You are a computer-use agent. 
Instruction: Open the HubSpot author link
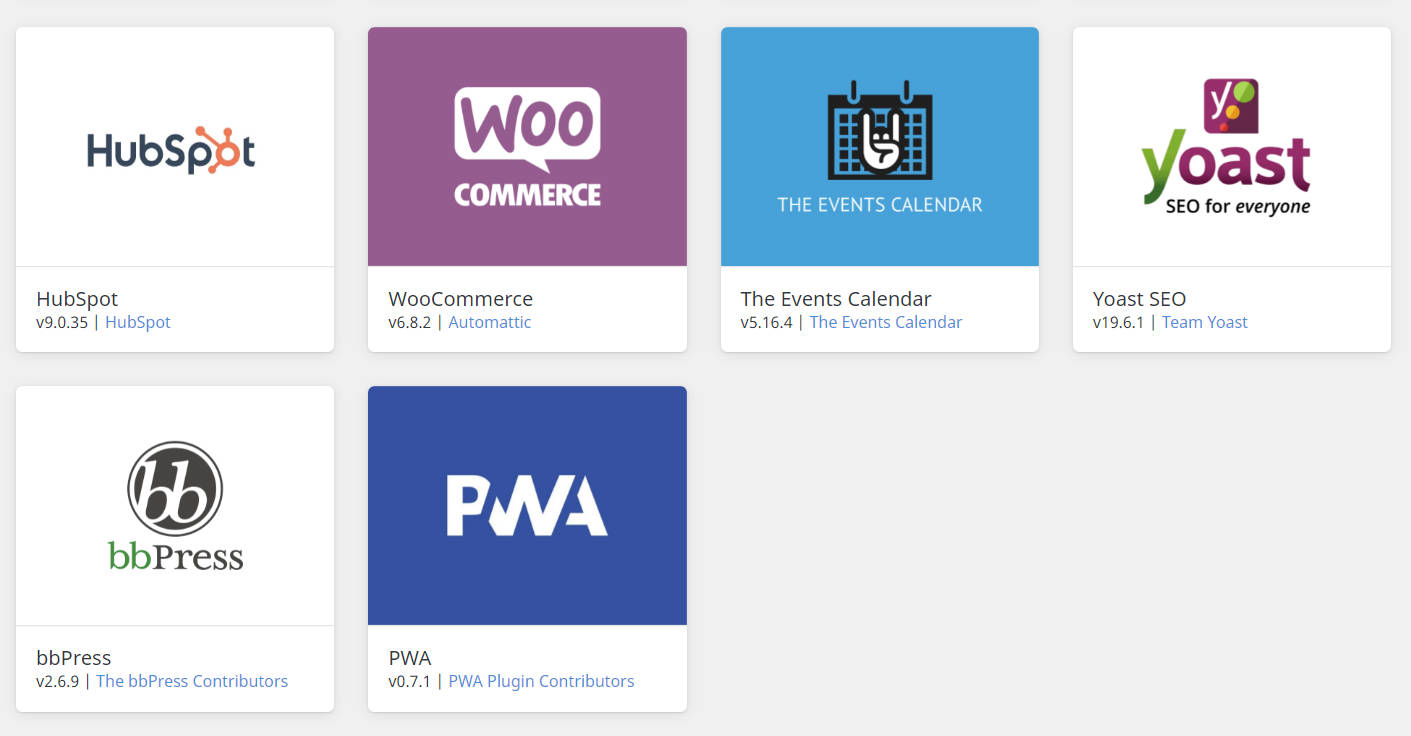pos(138,322)
